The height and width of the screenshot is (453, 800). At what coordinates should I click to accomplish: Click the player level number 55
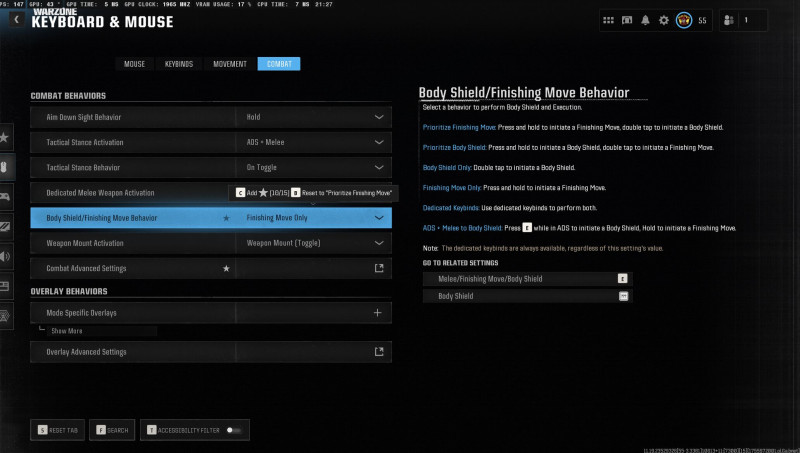click(702, 21)
